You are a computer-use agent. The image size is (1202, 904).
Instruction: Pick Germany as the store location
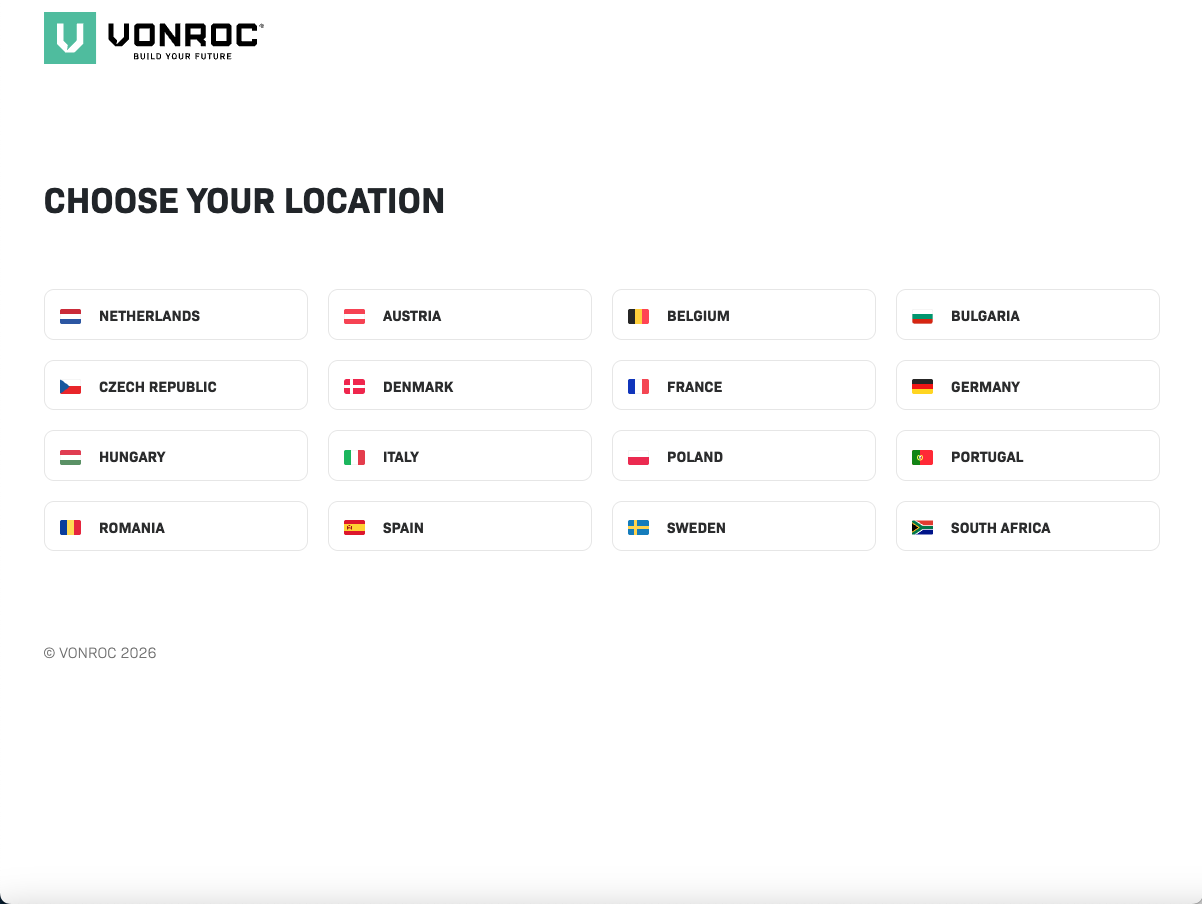(1027, 386)
